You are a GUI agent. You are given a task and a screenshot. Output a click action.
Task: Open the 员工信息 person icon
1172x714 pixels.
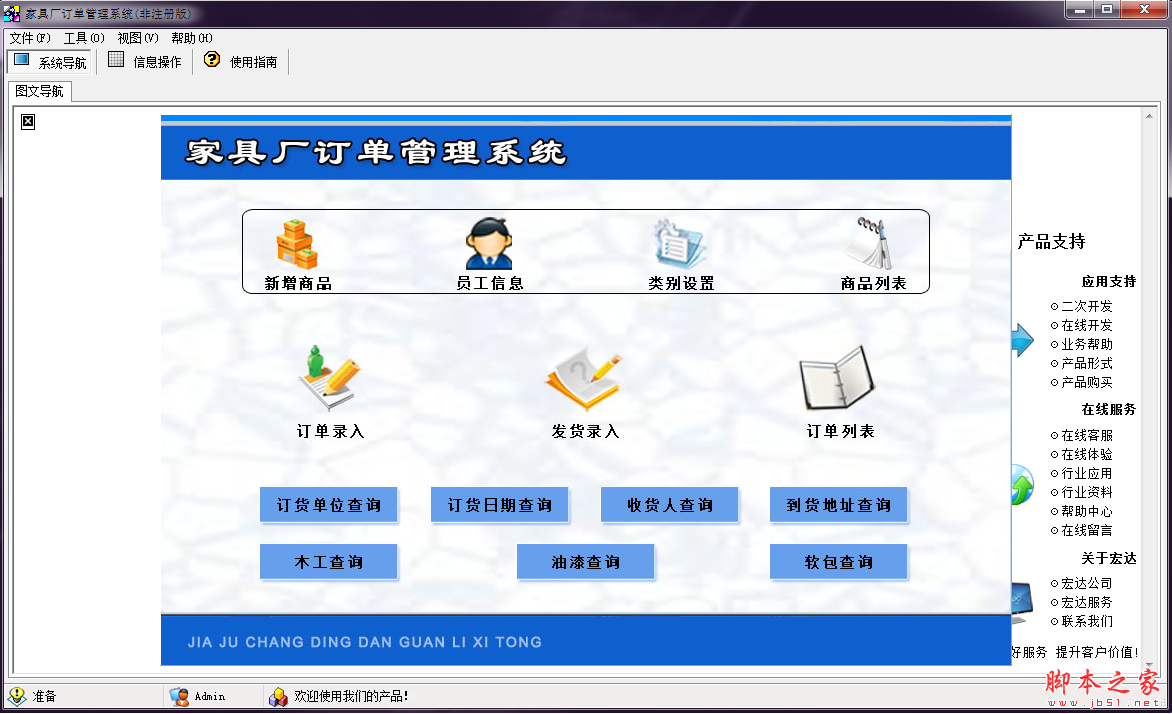click(489, 244)
